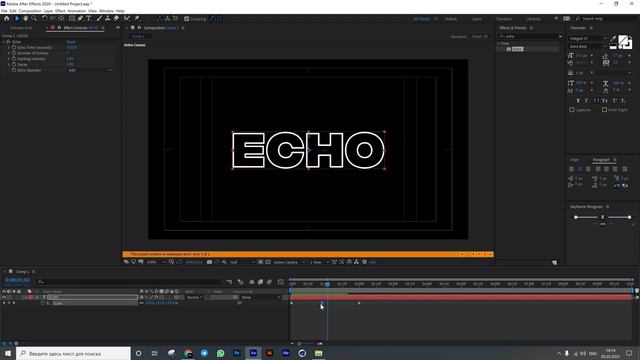Image resolution: width=640 pixels, height=360 pixels.
Task: Open WhatsApp from the taskbar
Action: tap(220, 353)
